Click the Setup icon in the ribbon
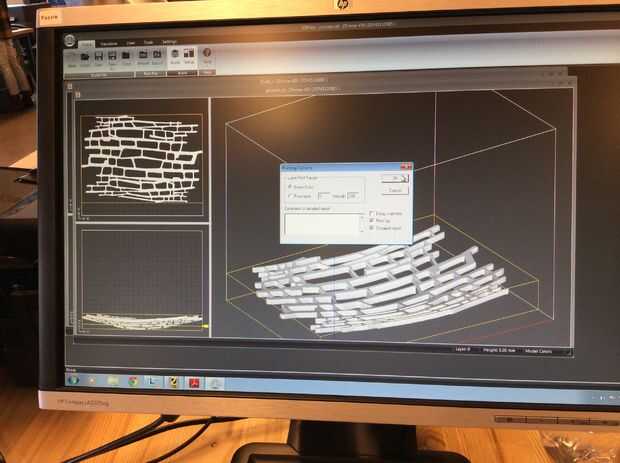Viewport: 620px width, 463px height. (189, 54)
